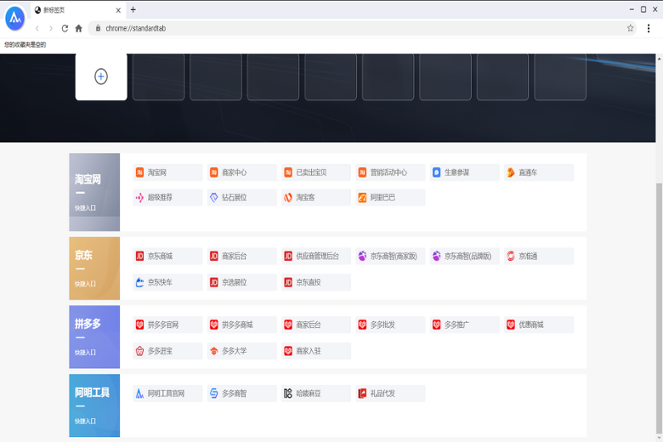
Task: Focus the address bar showing chrome://standardtab
Action: [362, 28]
